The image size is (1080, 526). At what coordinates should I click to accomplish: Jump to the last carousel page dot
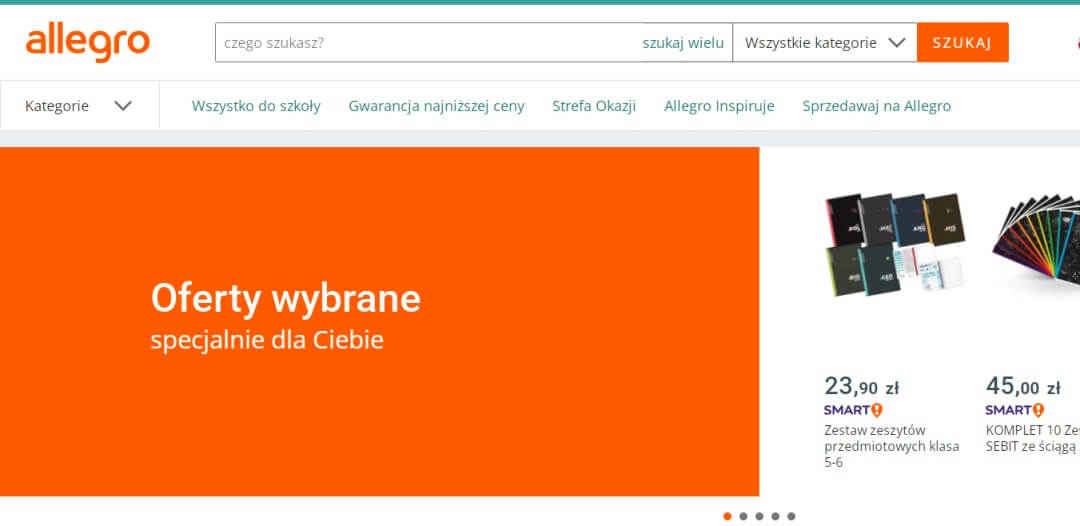click(791, 516)
